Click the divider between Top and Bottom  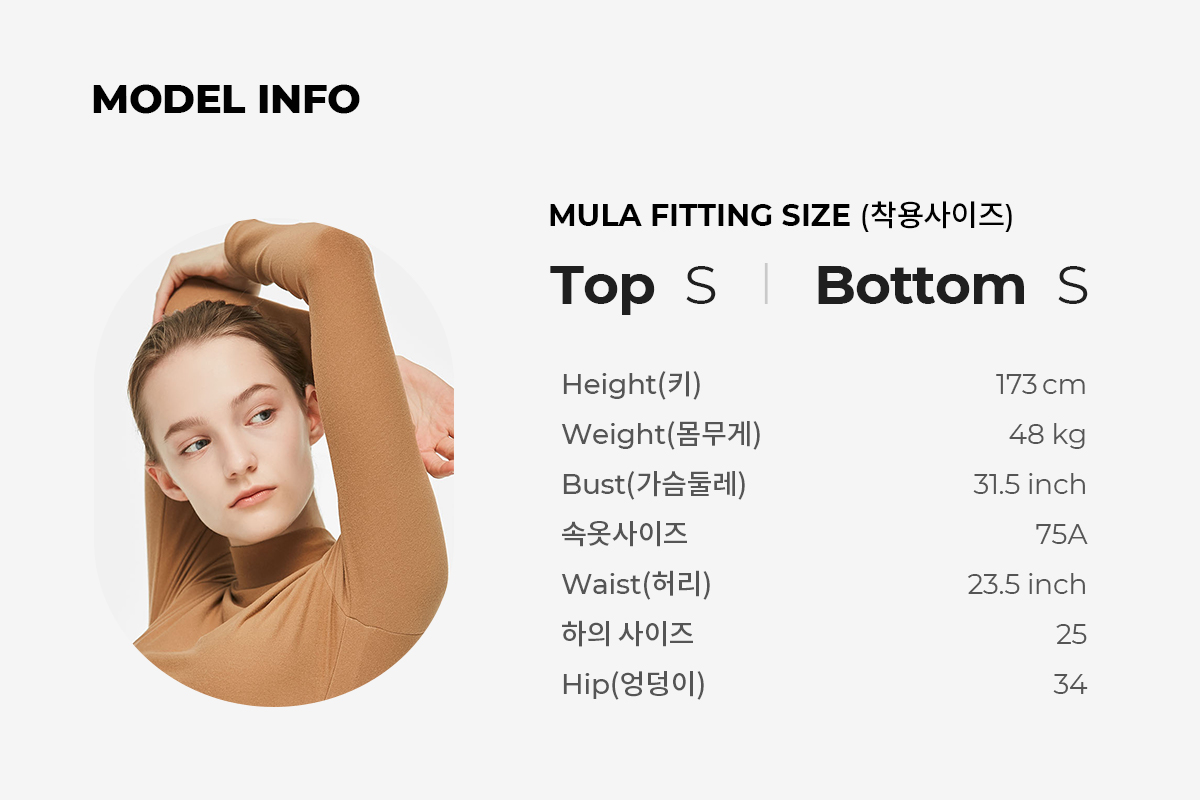[766, 284]
